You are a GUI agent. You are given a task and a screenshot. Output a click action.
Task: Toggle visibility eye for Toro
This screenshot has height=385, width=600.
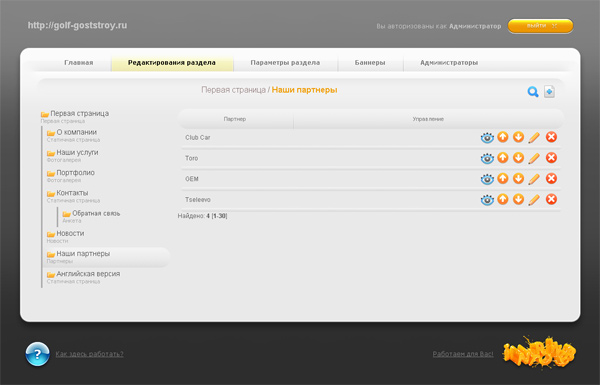pos(487,158)
